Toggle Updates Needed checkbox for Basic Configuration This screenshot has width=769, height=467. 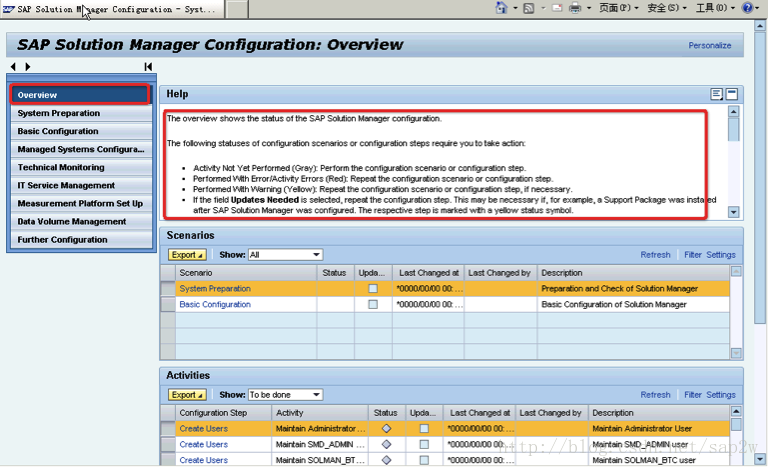coord(373,304)
